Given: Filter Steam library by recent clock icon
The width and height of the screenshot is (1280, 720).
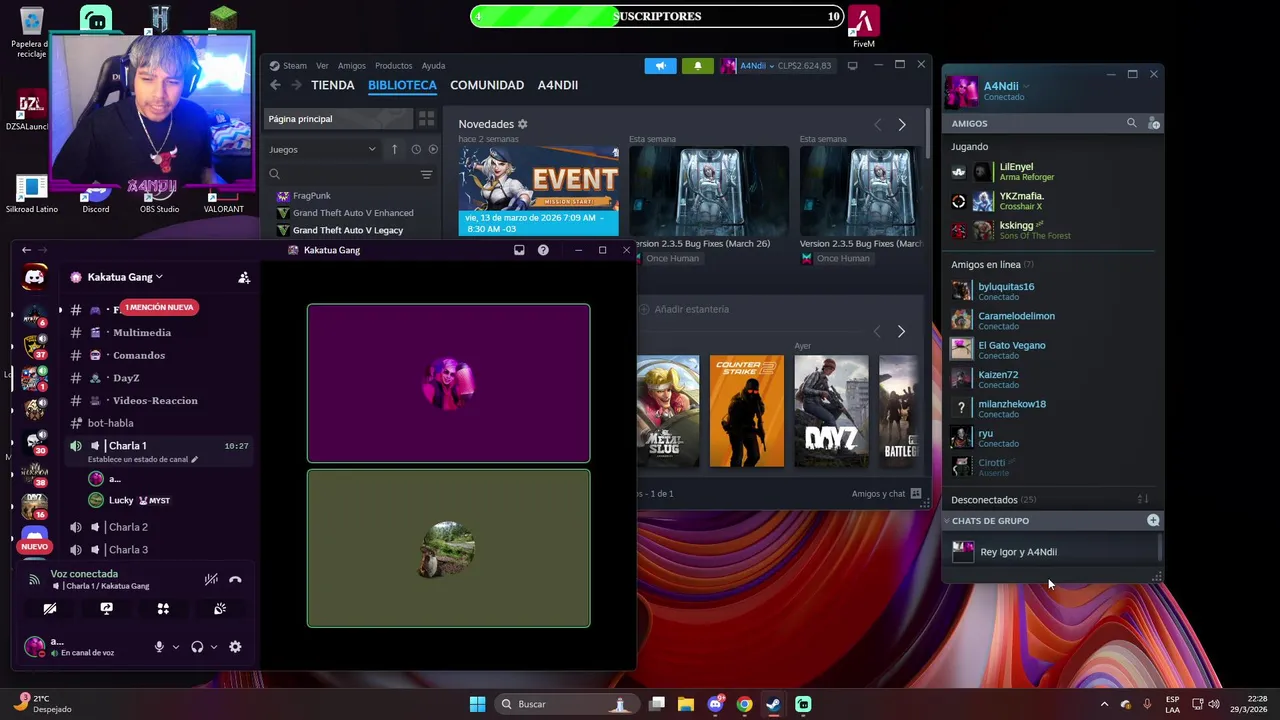Looking at the screenshot, I should tap(416, 150).
